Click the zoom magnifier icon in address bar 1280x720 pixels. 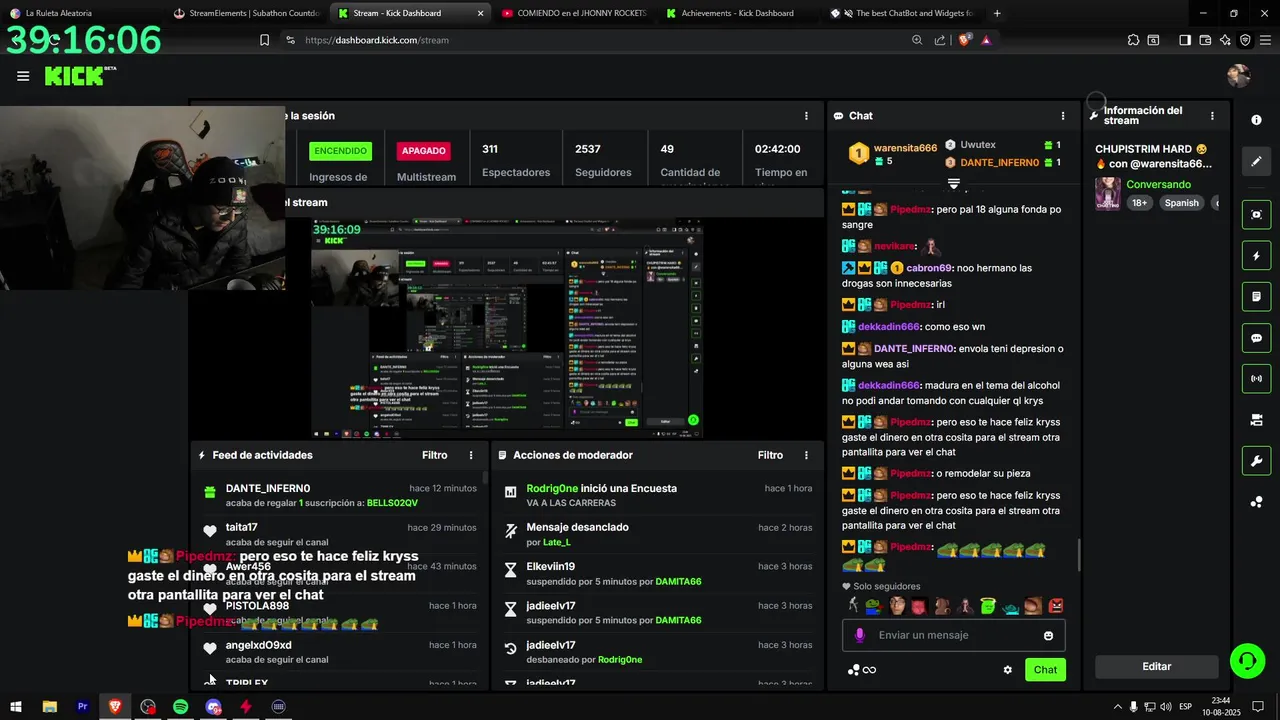(917, 40)
